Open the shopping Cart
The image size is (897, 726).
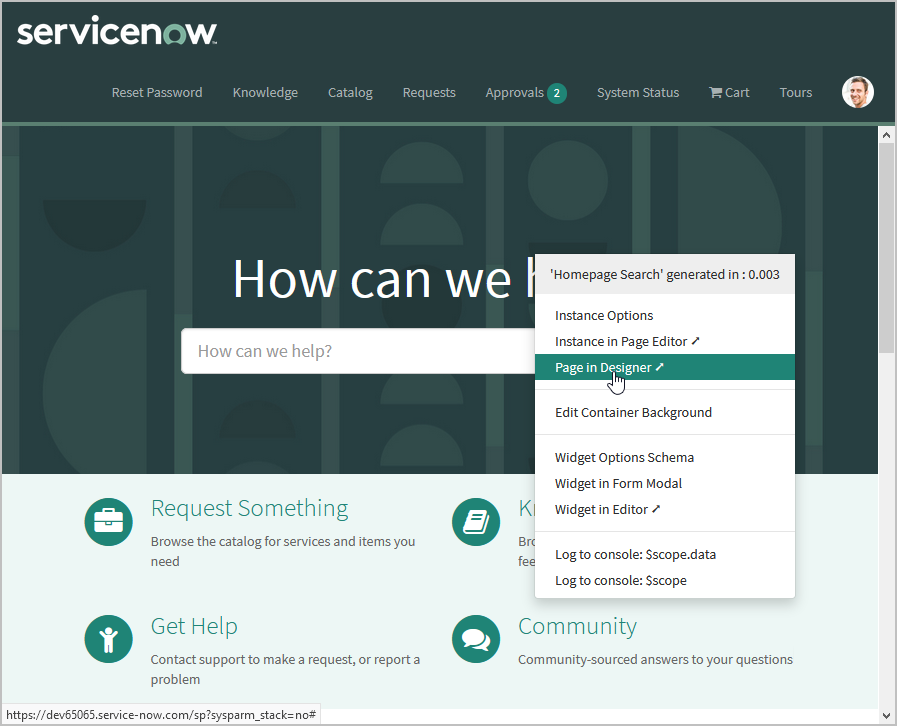[729, 93]
